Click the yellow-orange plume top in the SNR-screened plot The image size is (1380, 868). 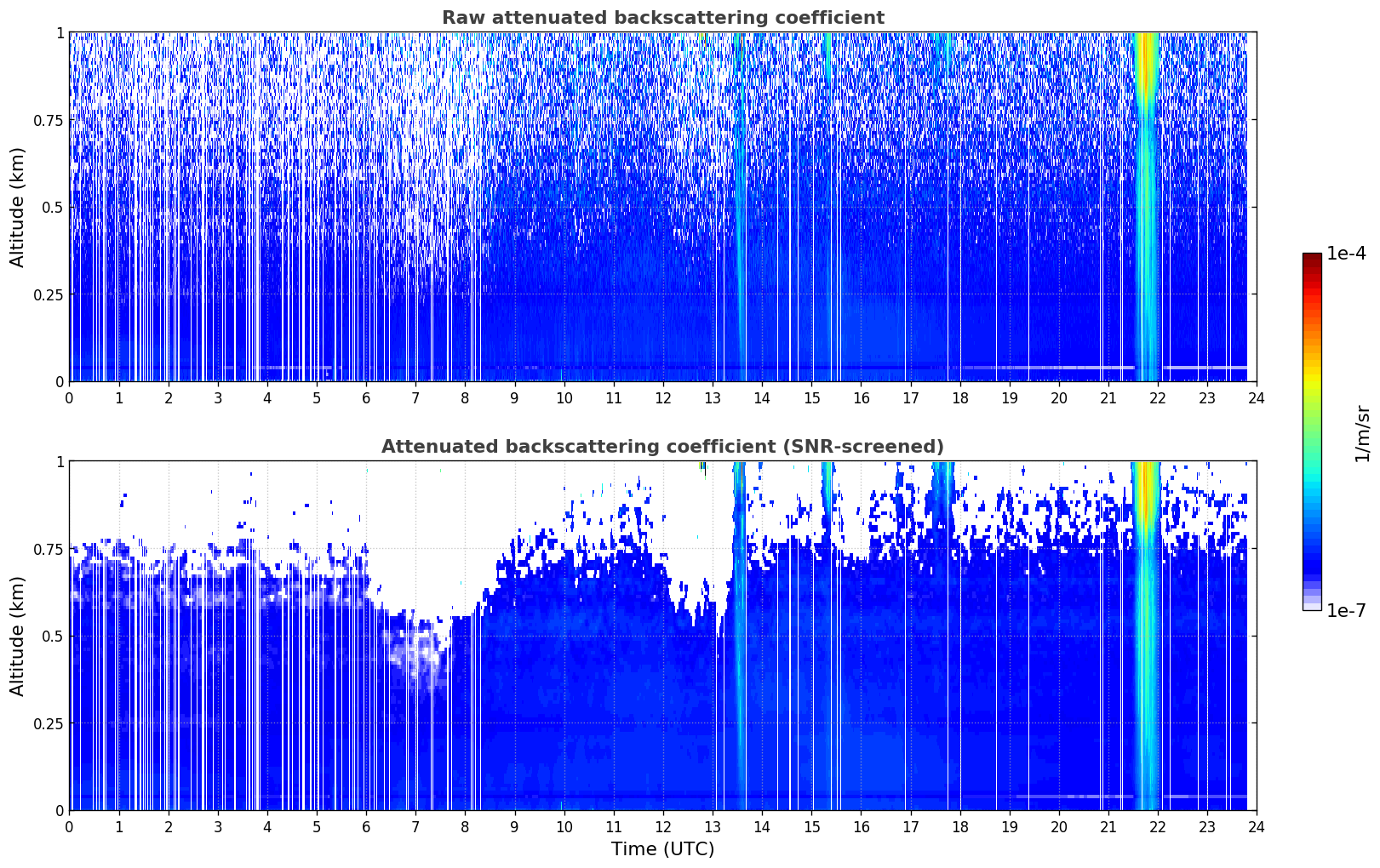pyautogui.click(x=1148, y=480)
